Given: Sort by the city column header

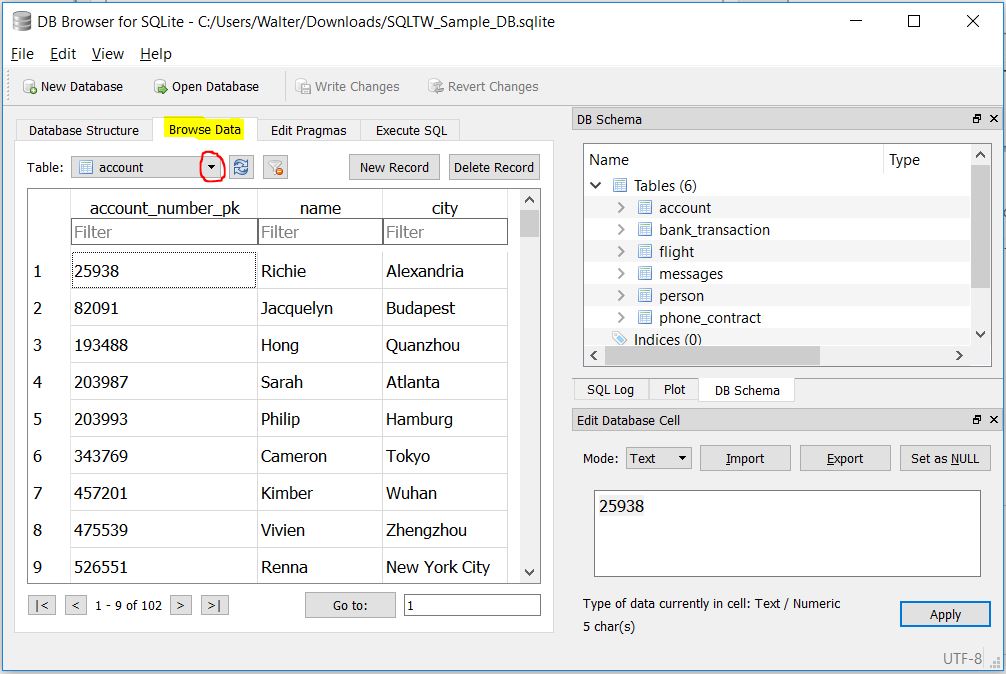Looking at the screenshot, I should (445, 208).
